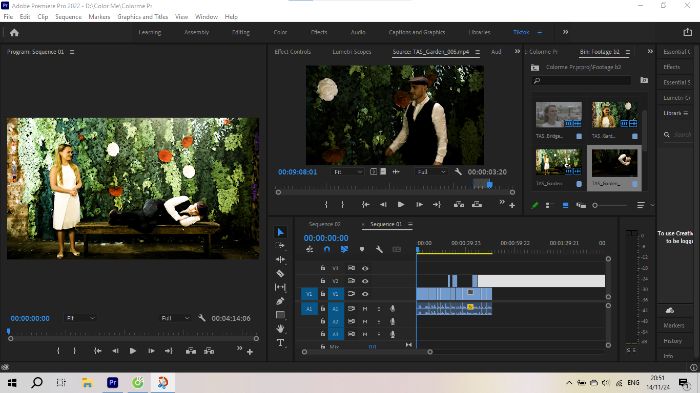This screenshot has width=700, height=393.
Task: Switch to Sequence 00 timeline tab
Action: [325, 224]
